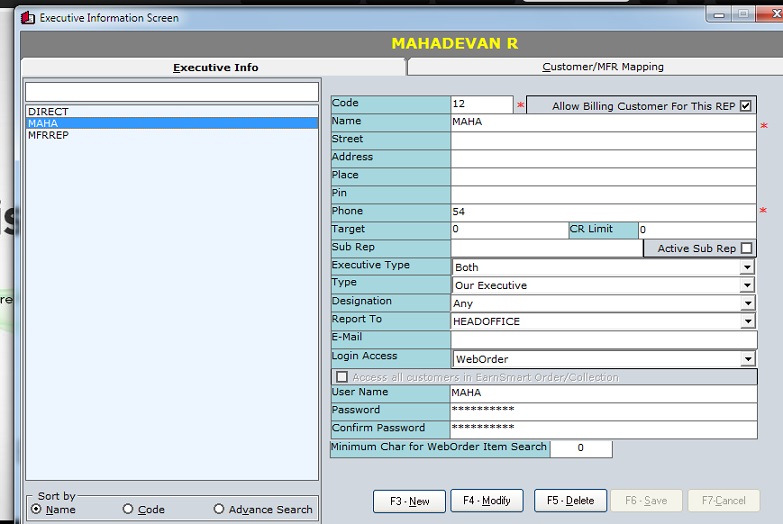Click the search box above executive list

[x=172, y=92]
